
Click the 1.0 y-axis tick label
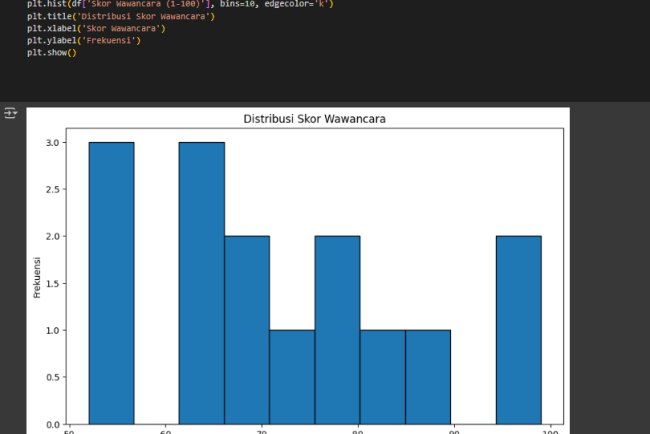[x=52, y=330]
